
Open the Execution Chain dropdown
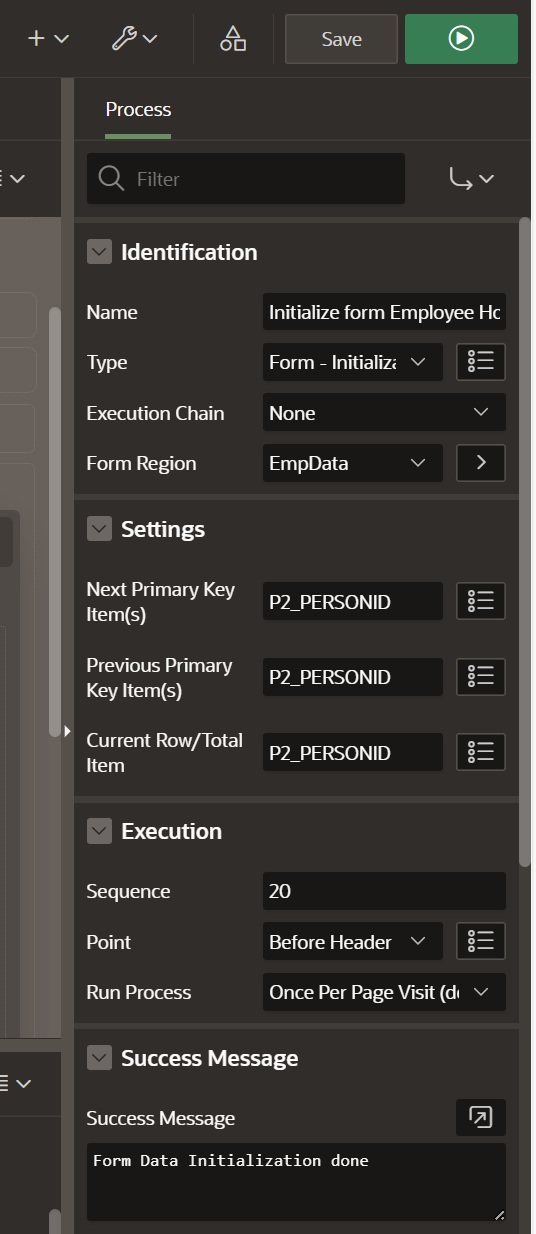[384, 413]
